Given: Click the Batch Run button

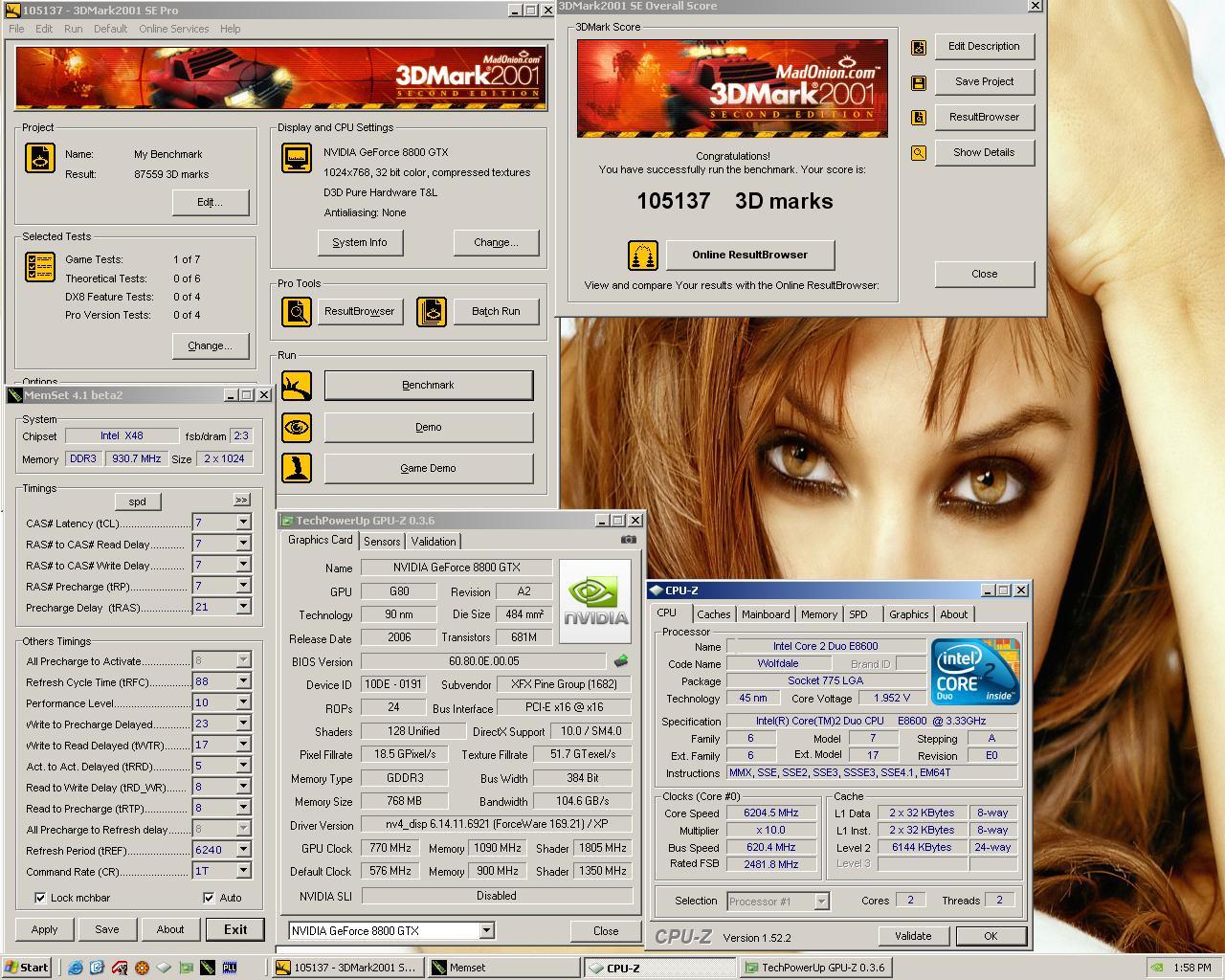Looking at the screenshot, I should click(496, 312).
